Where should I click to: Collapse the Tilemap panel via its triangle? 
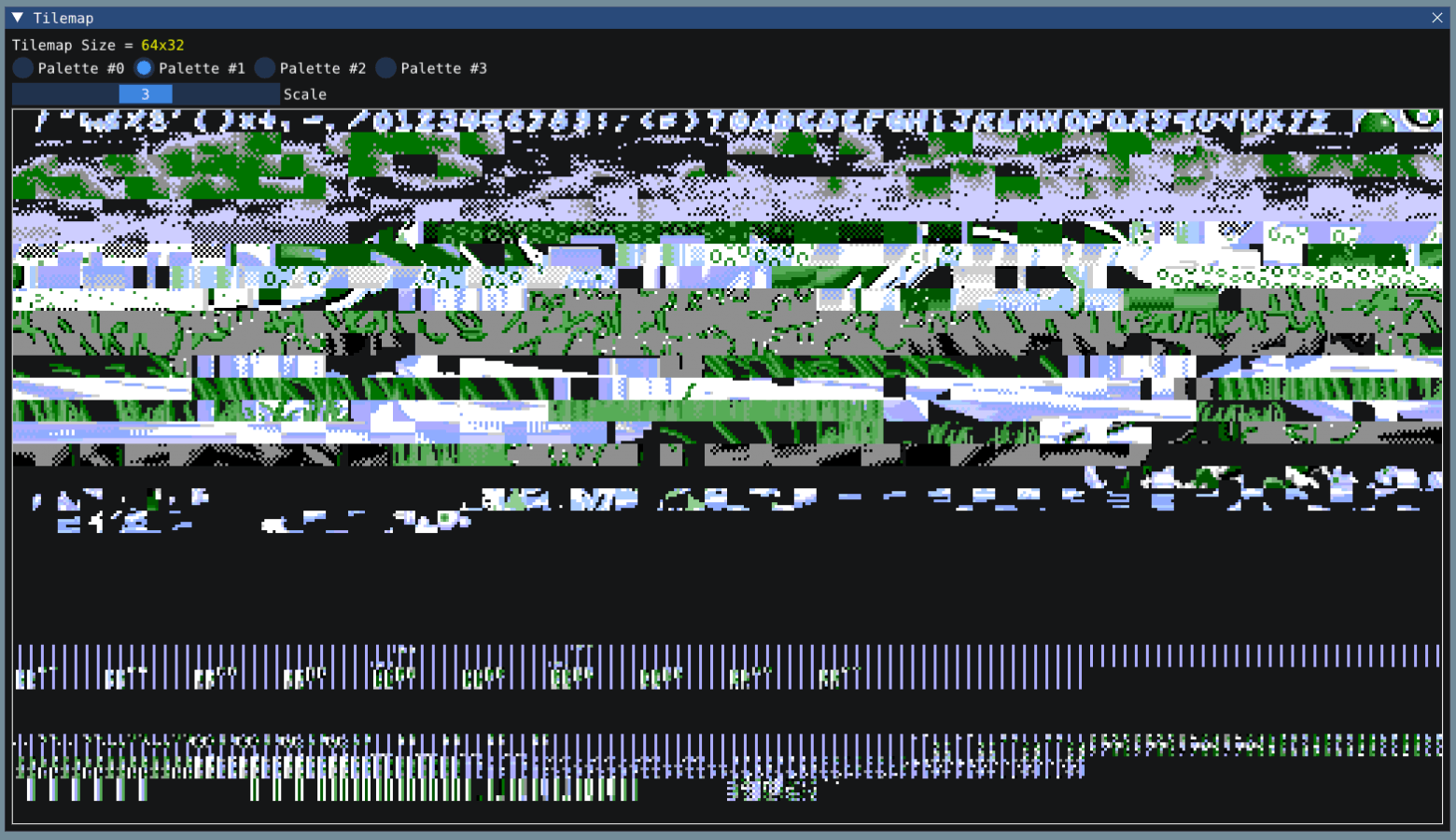click(17, 17)
